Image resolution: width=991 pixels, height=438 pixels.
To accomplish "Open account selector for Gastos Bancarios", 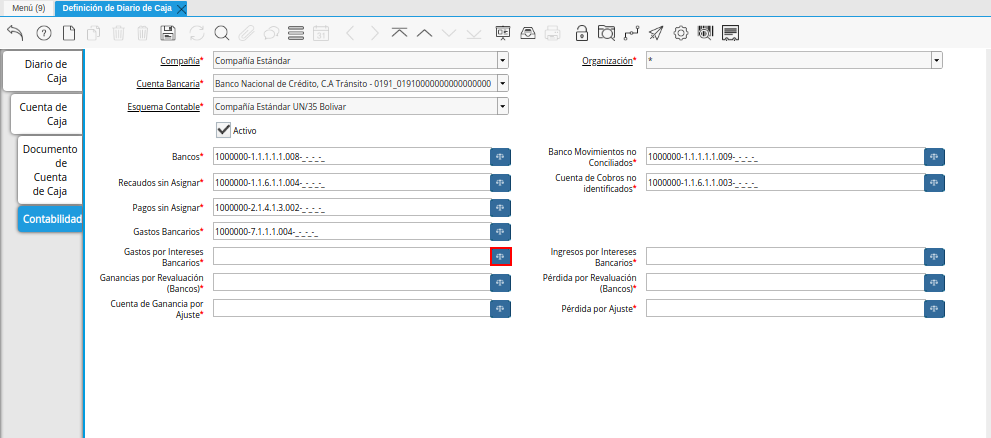I will pyautogui.click(x=501, y=232).
